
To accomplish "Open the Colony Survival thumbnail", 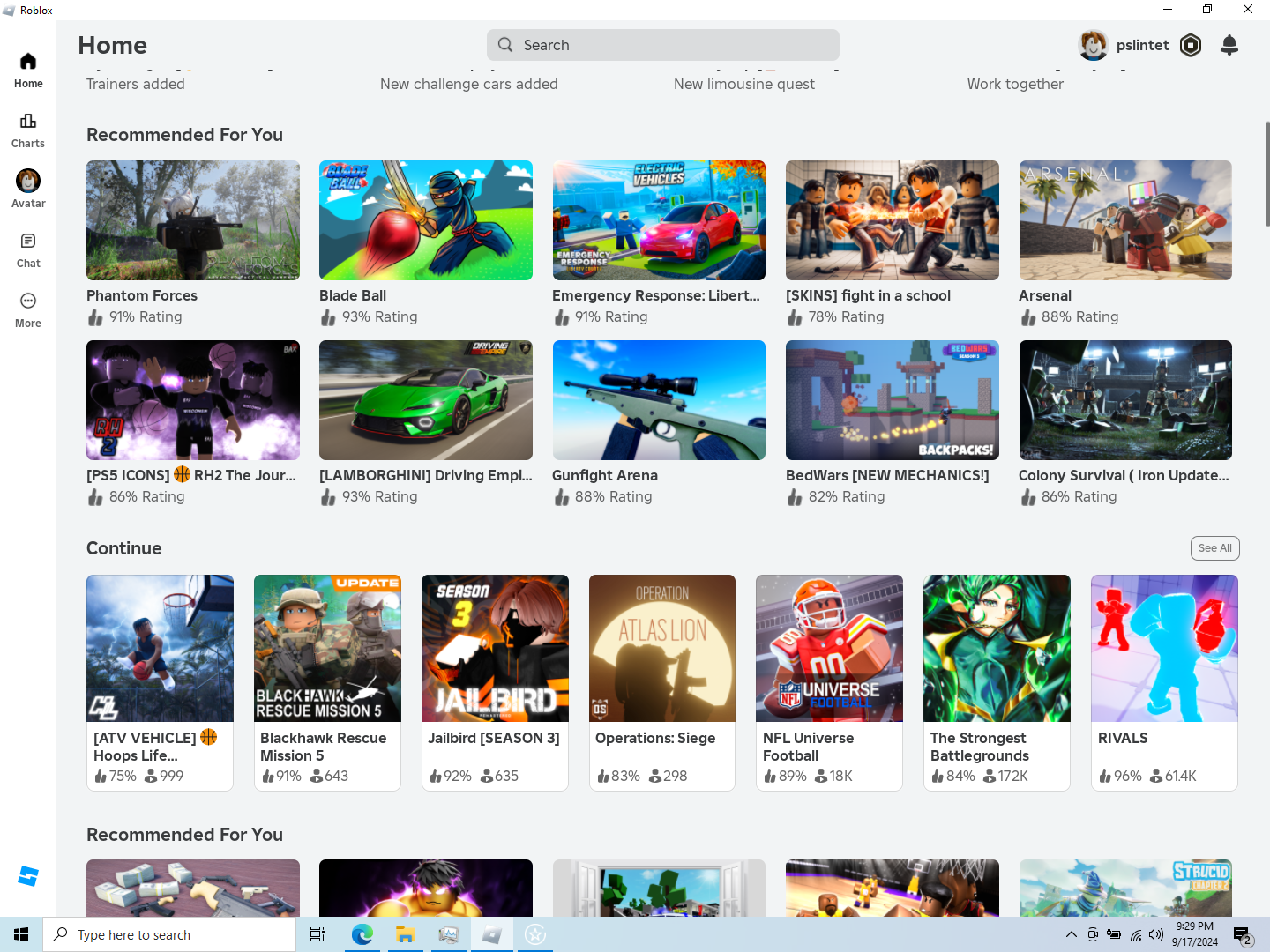I will (1125, 400).
